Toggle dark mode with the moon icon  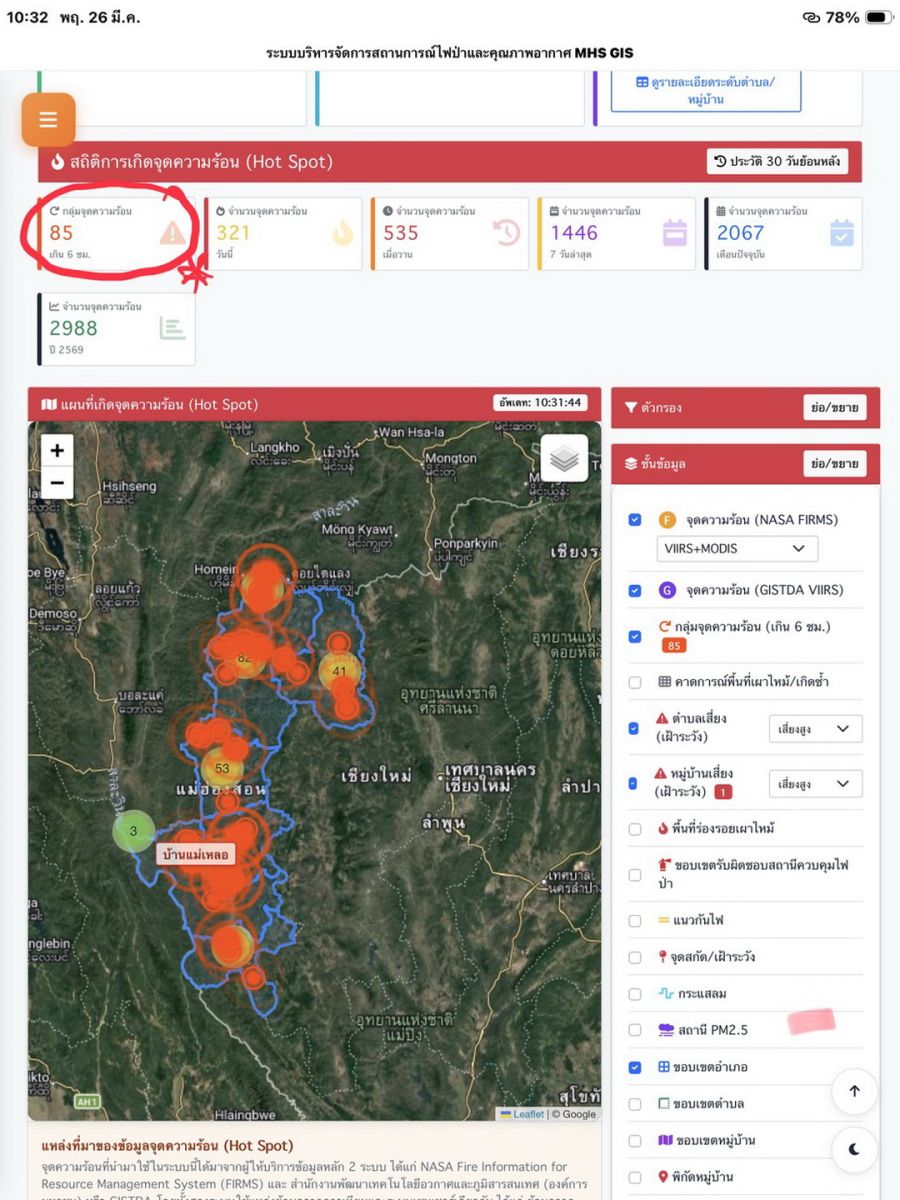click(x=853, y=1149)
